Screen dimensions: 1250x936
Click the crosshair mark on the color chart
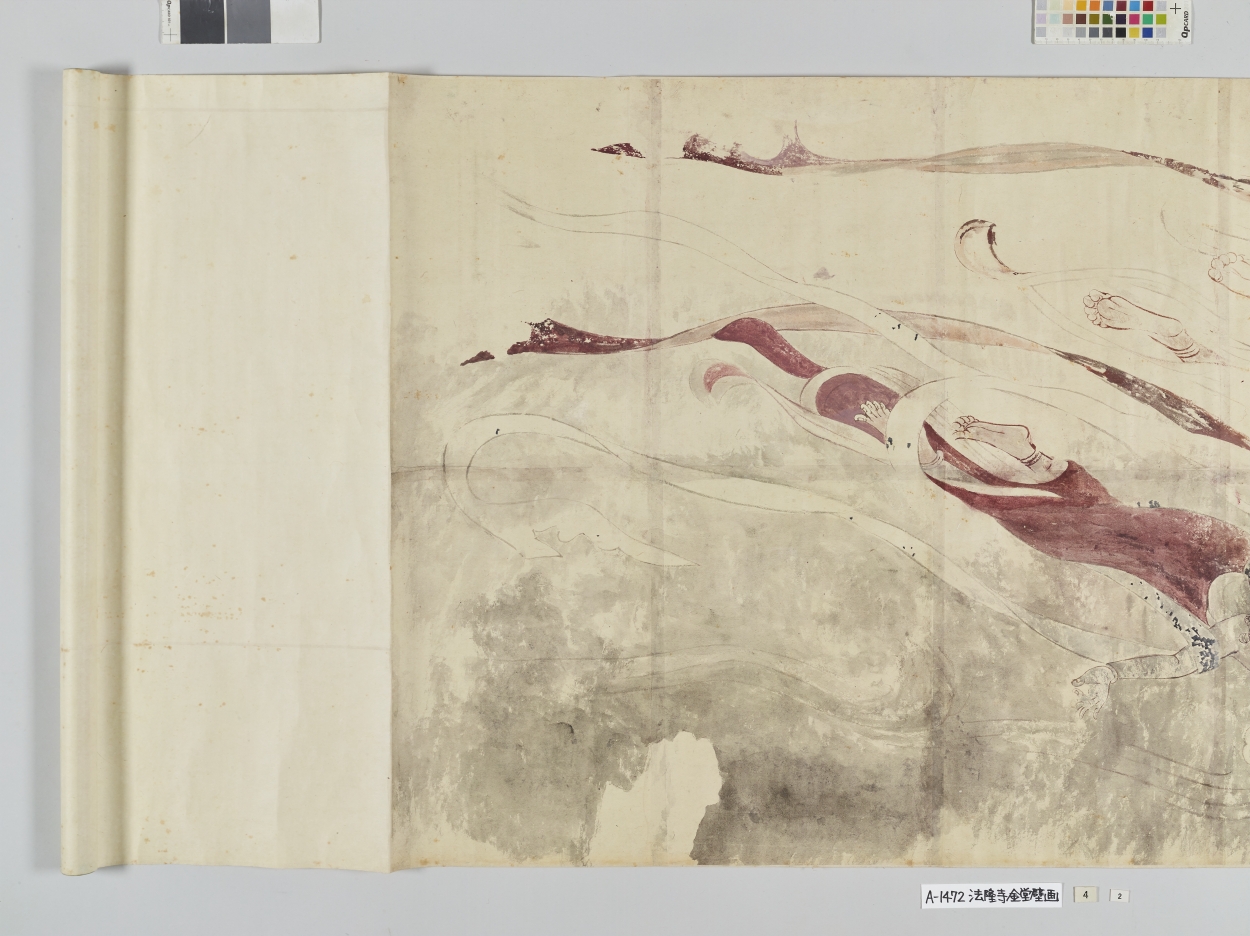point(1175,8)
